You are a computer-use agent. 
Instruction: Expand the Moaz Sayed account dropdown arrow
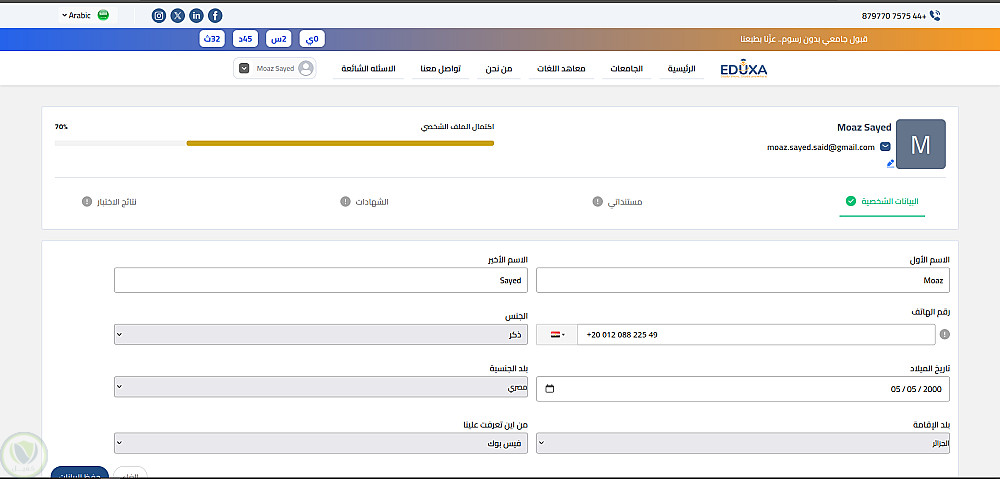point(244,68)
